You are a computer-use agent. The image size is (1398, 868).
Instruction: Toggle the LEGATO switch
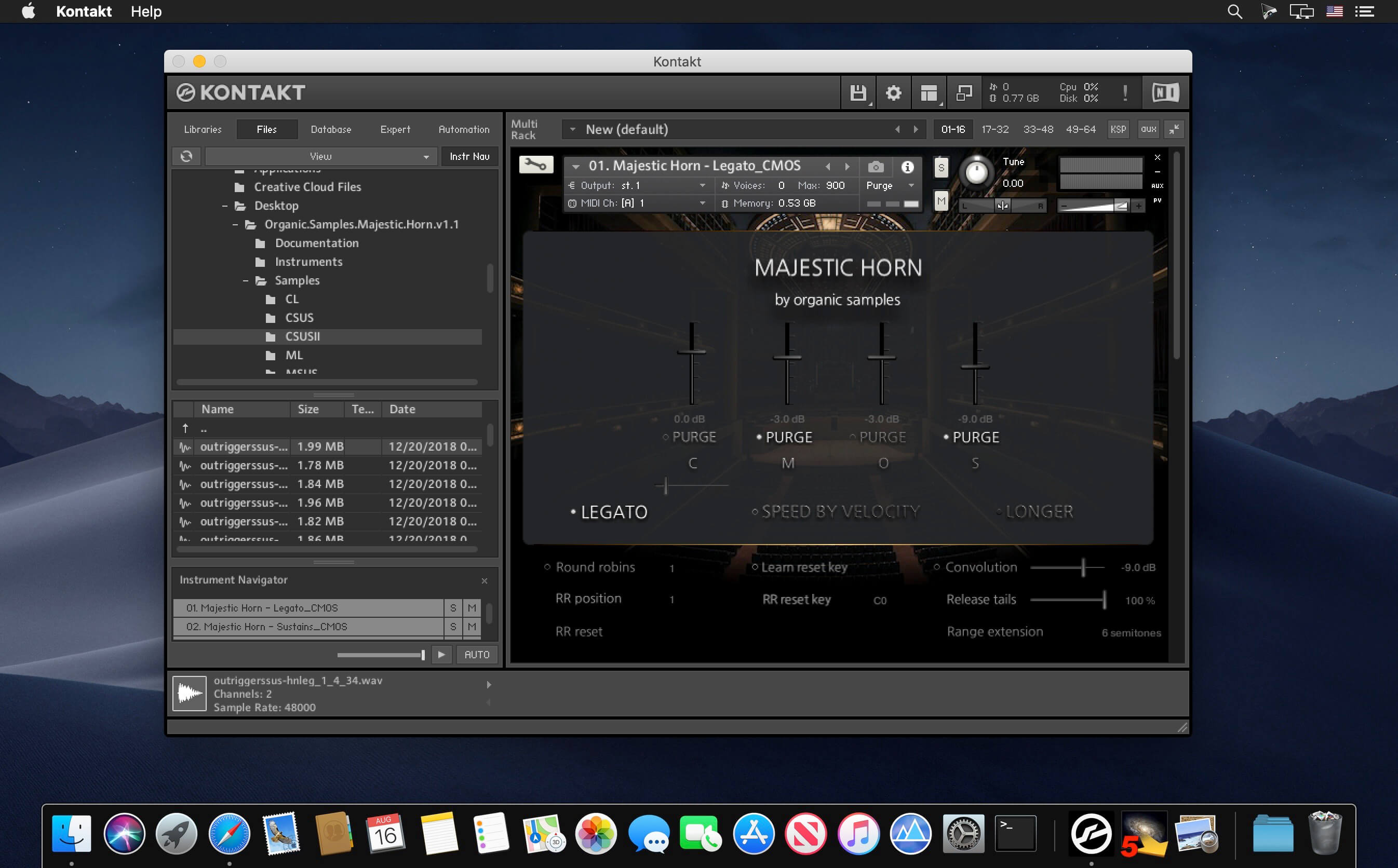pos(609,512)
